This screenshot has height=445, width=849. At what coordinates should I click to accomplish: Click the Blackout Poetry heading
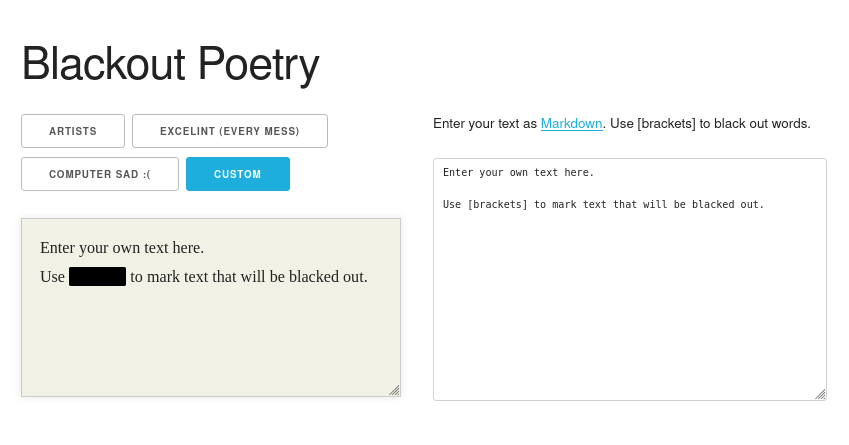pyautogui.click(x=170, y=64)
